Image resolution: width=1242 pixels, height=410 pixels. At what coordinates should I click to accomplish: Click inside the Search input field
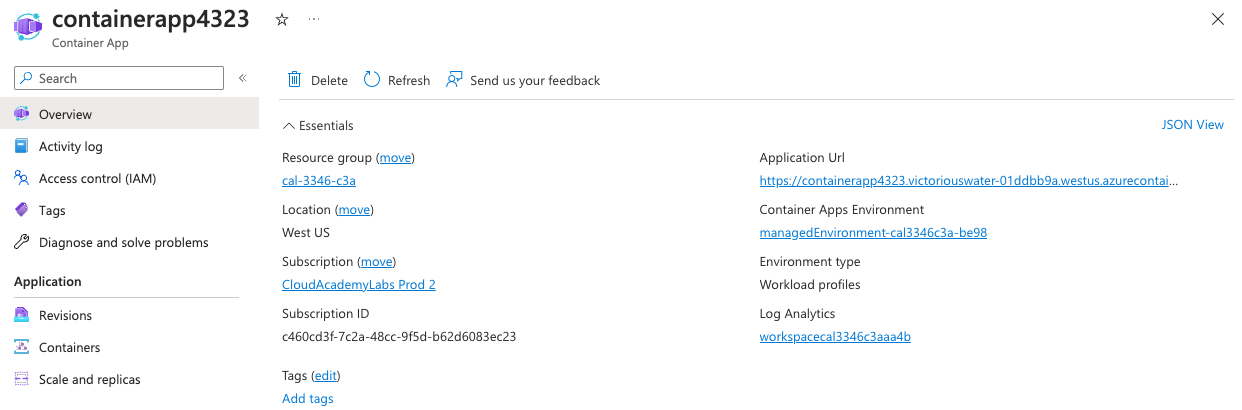[125, 78]
